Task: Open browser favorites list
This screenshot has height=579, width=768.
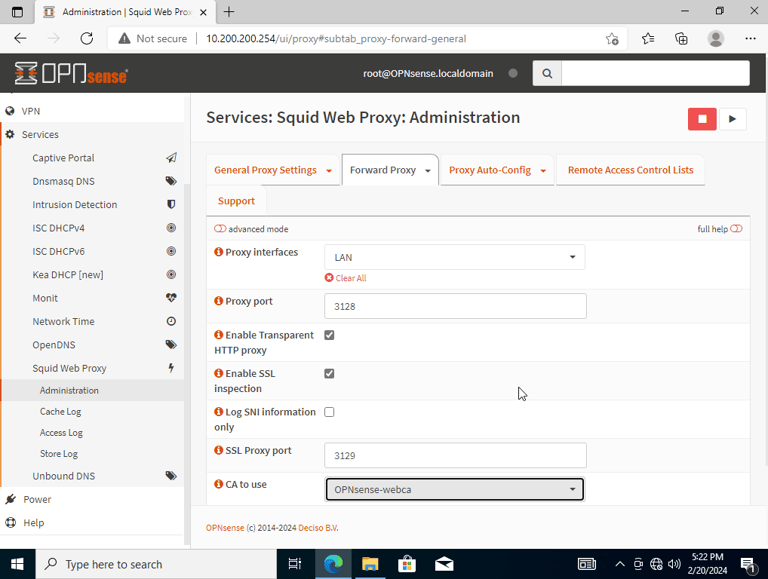Action: point(648,38)
